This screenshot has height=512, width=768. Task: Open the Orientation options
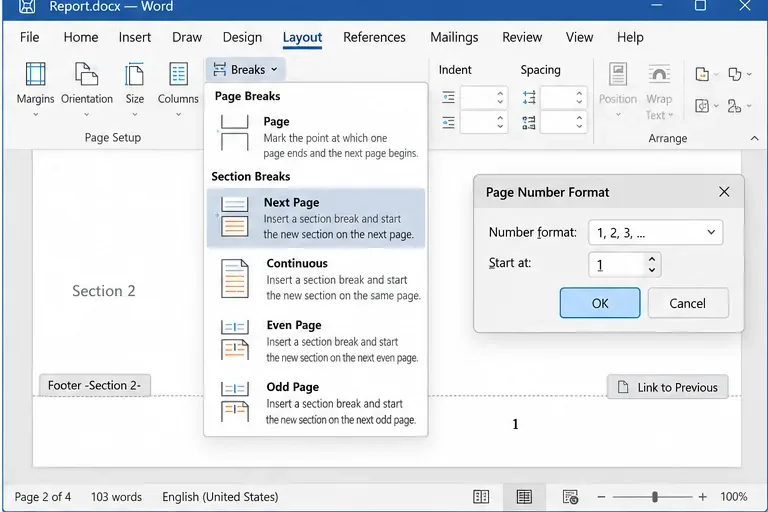coord(87,89)
